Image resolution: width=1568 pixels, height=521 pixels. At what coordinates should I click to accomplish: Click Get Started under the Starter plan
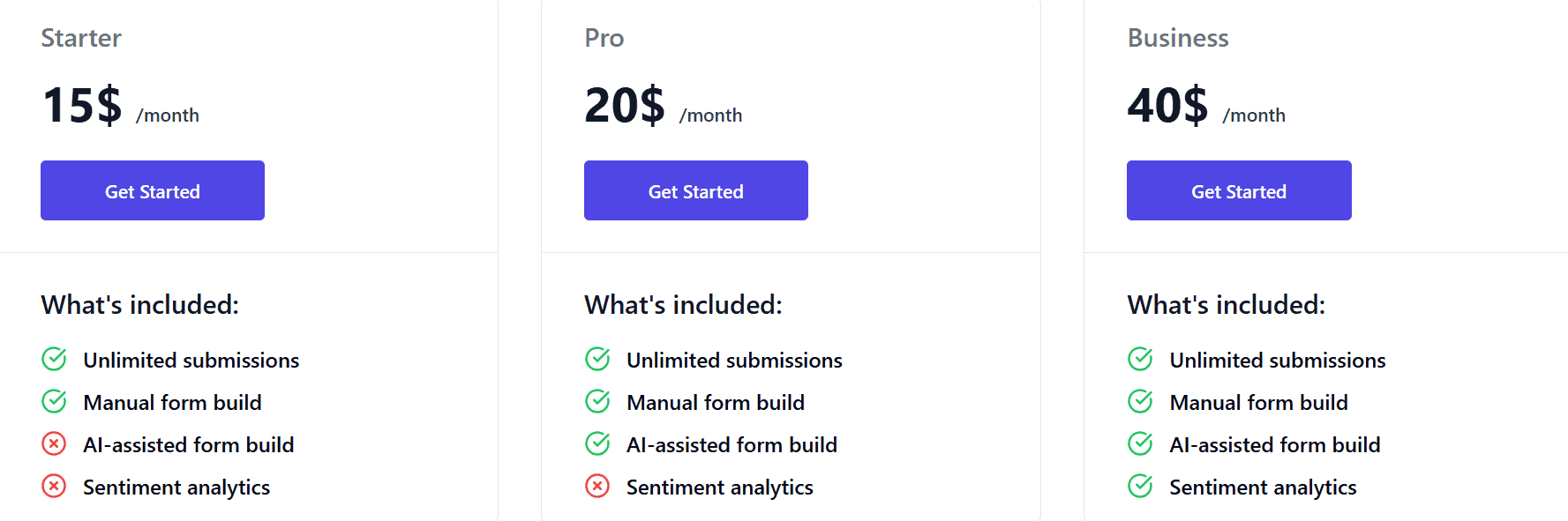[152, 190]
